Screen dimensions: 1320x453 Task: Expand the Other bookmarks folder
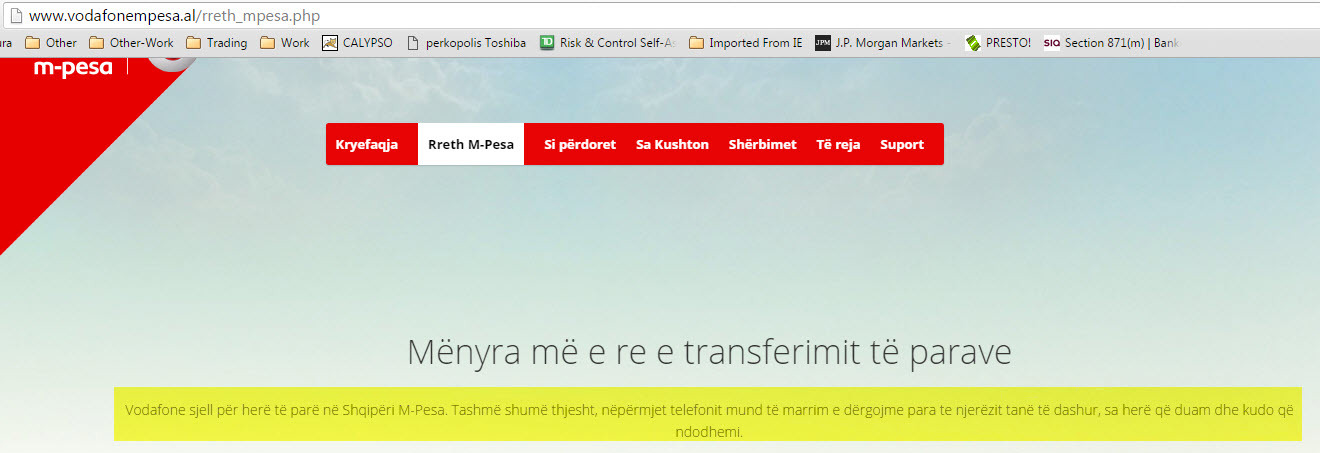51,43
